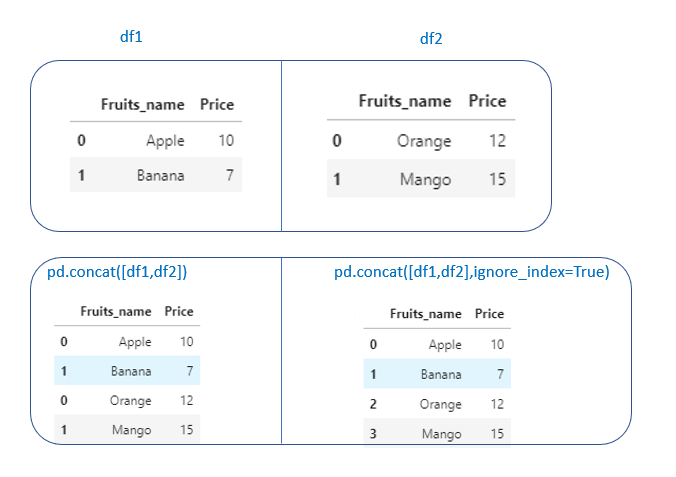Click Price header in the ignore_index result table

[x=489, y=314]
